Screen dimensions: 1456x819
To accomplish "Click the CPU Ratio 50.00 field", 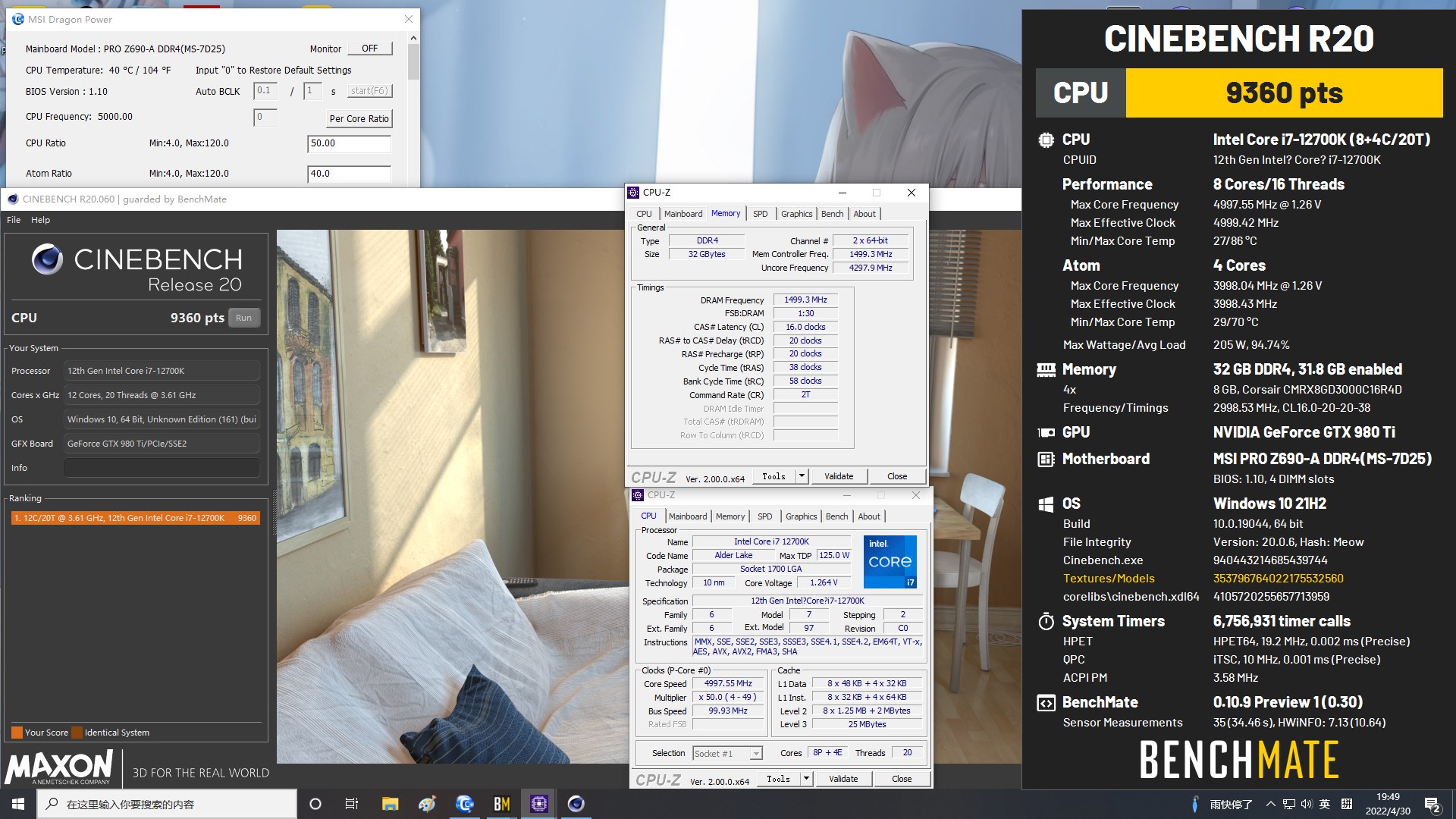I will pyautogui.click(x=349, y=143).
